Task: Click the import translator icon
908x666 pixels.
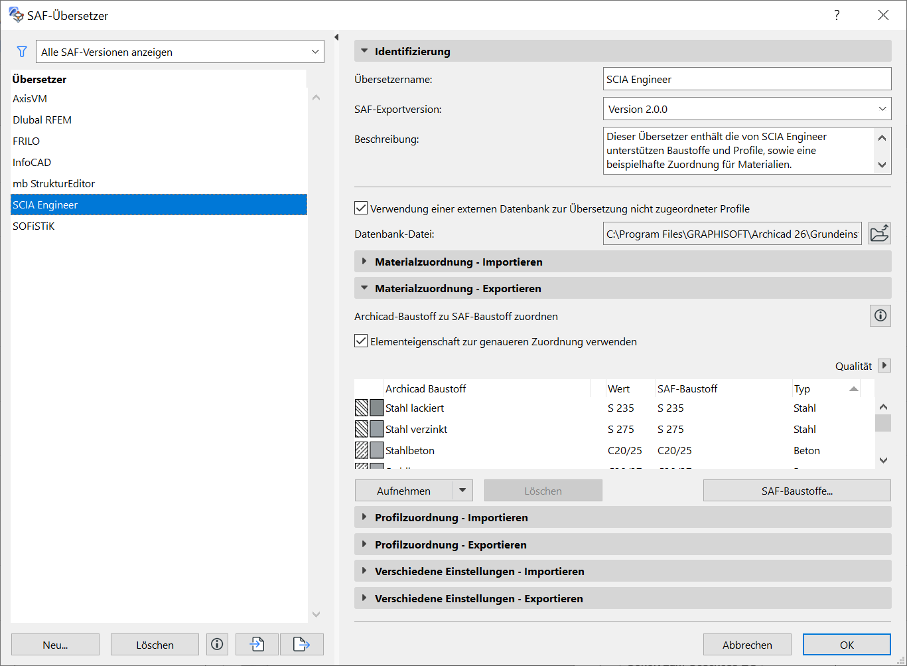Action: point(257,644)
